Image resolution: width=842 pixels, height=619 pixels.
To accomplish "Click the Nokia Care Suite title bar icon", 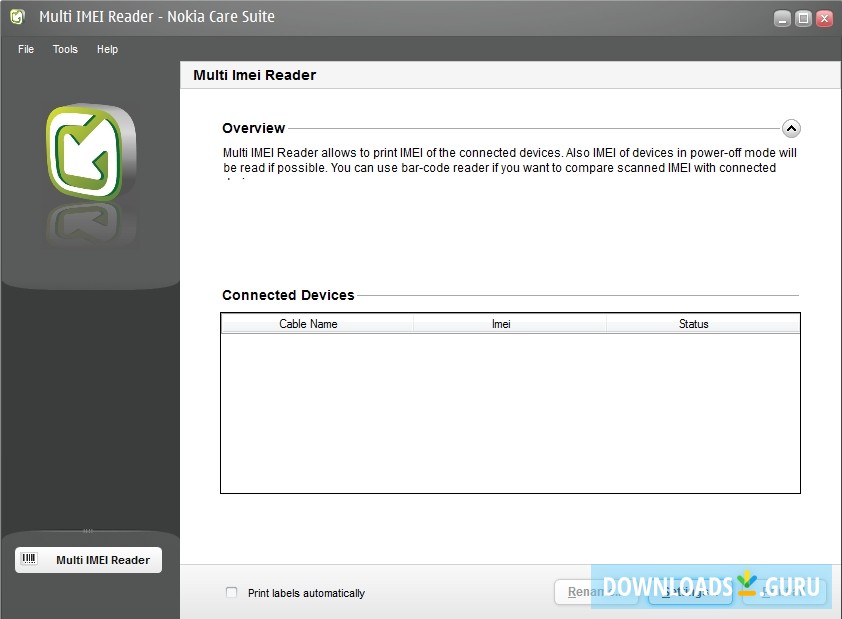I will point(17,17).
